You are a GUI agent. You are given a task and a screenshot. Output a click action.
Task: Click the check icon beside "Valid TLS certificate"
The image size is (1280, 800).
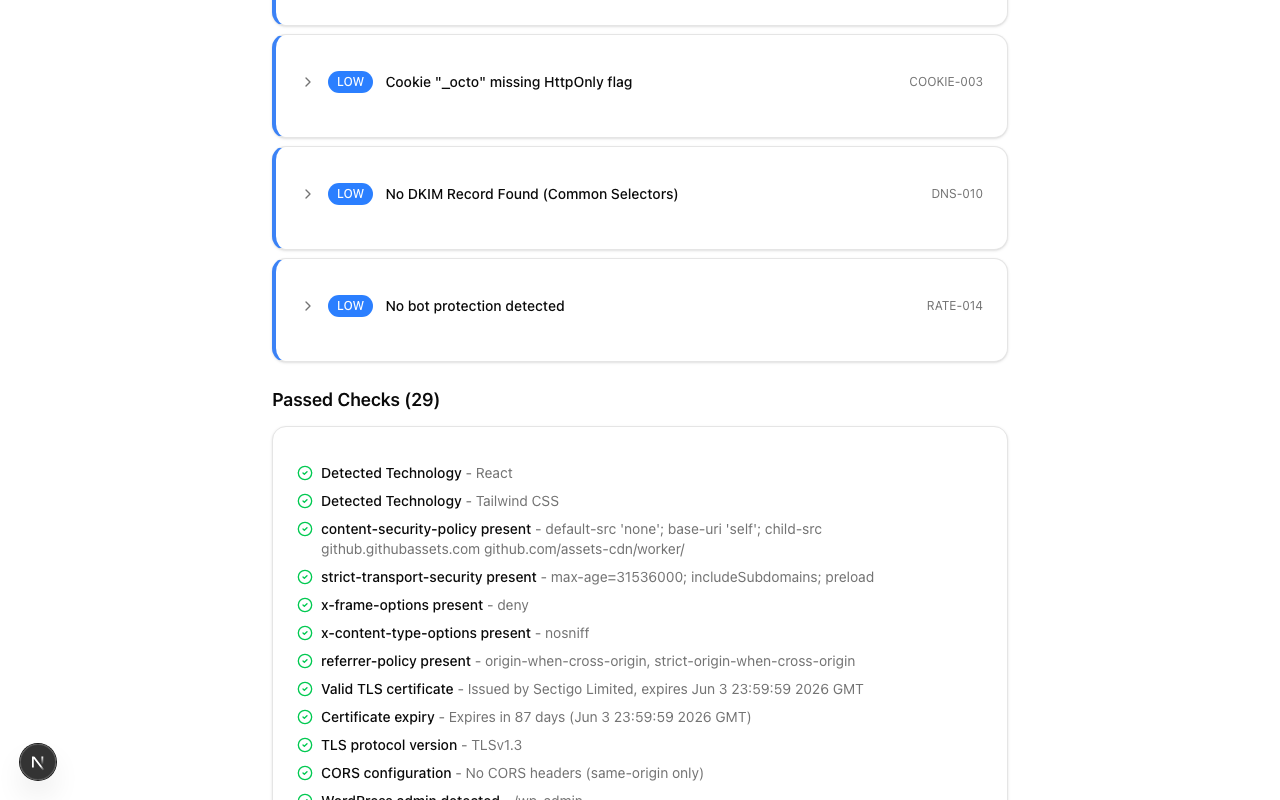coord(305,689)
